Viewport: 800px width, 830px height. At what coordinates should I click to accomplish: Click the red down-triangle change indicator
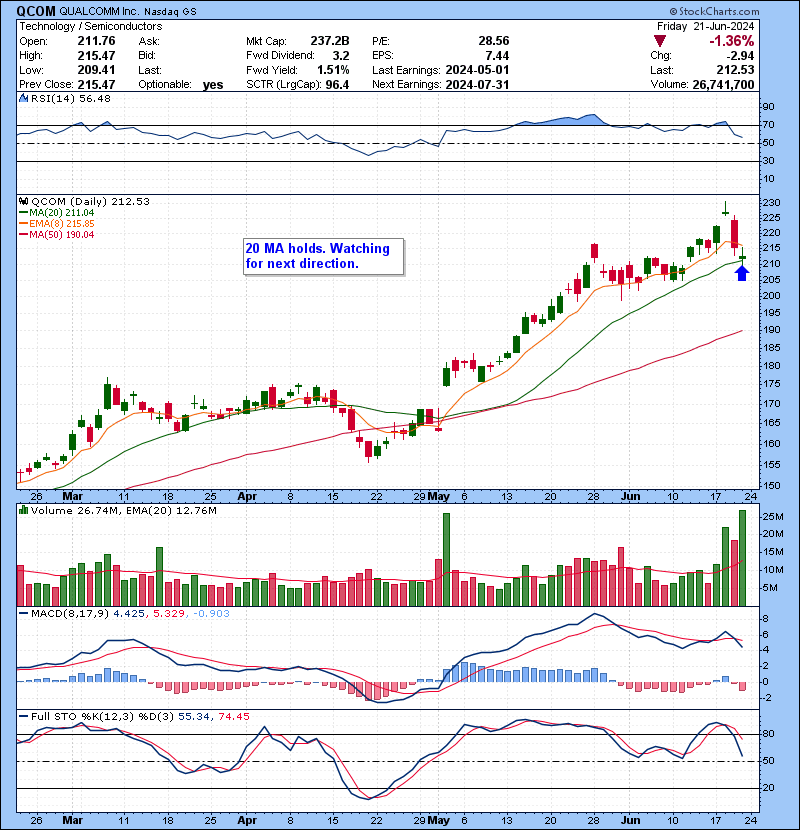tap(660, 41)
